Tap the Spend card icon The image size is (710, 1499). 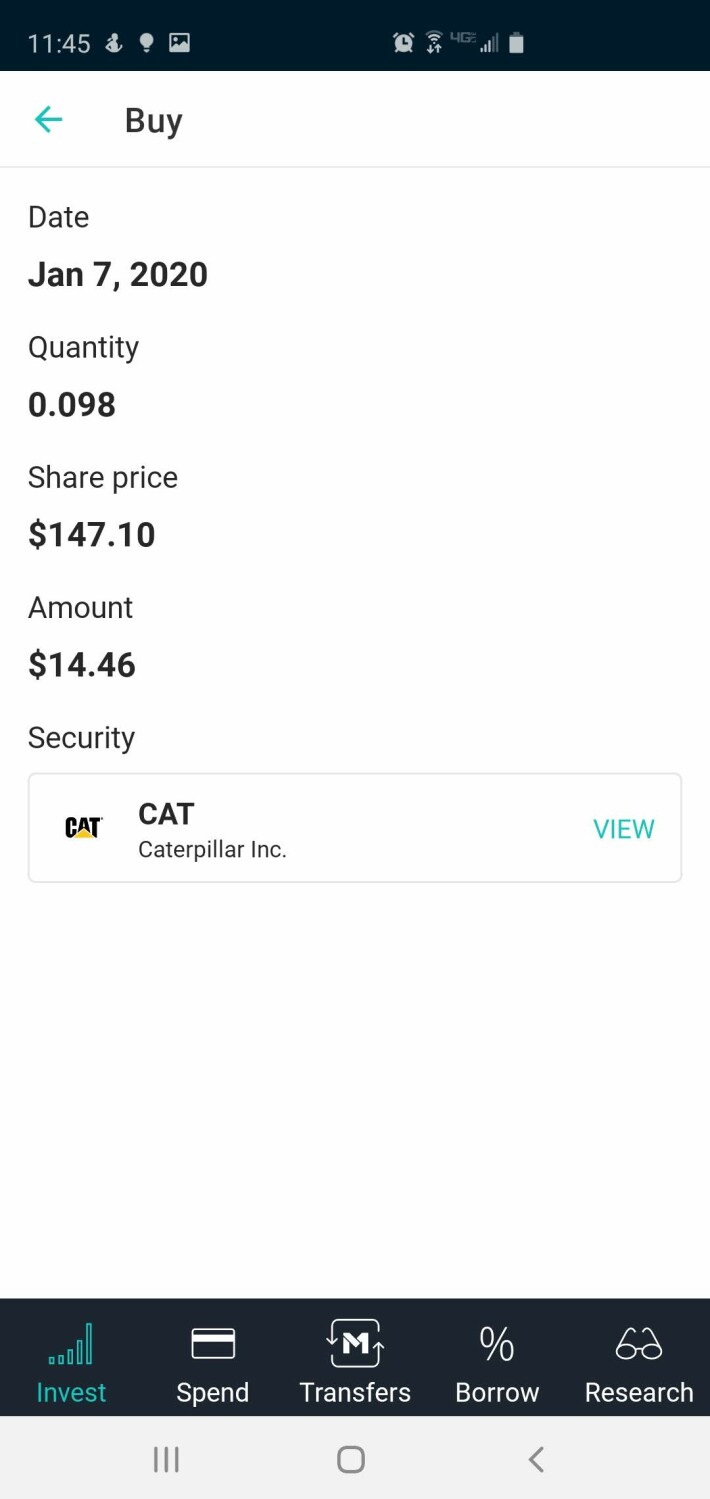[x=213, y=1343]
